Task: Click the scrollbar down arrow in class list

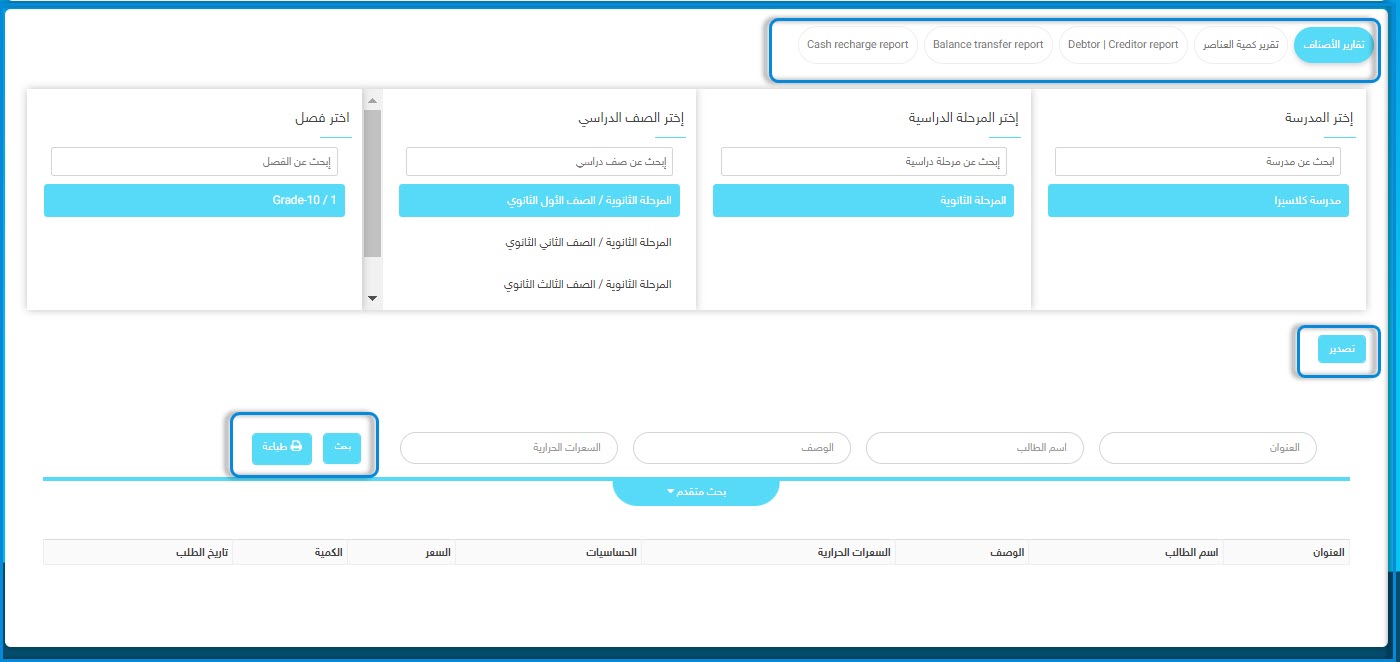Action: coord(372,298)
